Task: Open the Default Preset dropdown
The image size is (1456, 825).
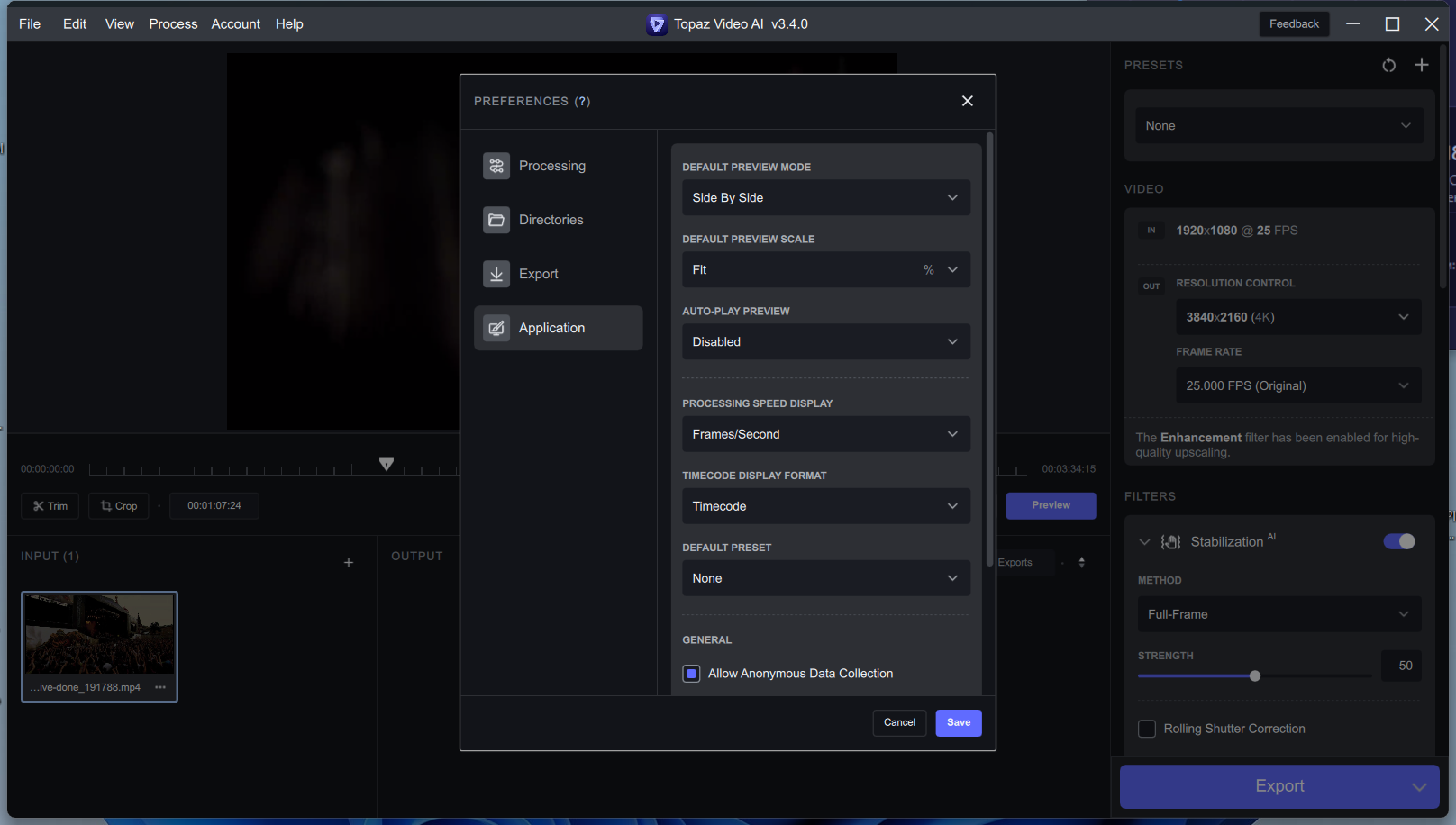Action: click(x=825, y=578)
